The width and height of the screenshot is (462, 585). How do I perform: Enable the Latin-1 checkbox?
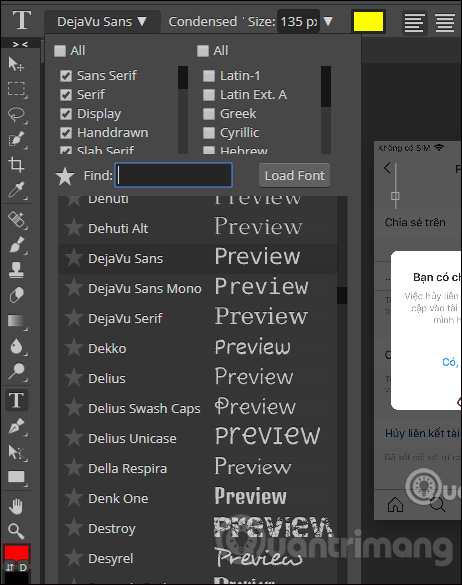click(209, 76)
